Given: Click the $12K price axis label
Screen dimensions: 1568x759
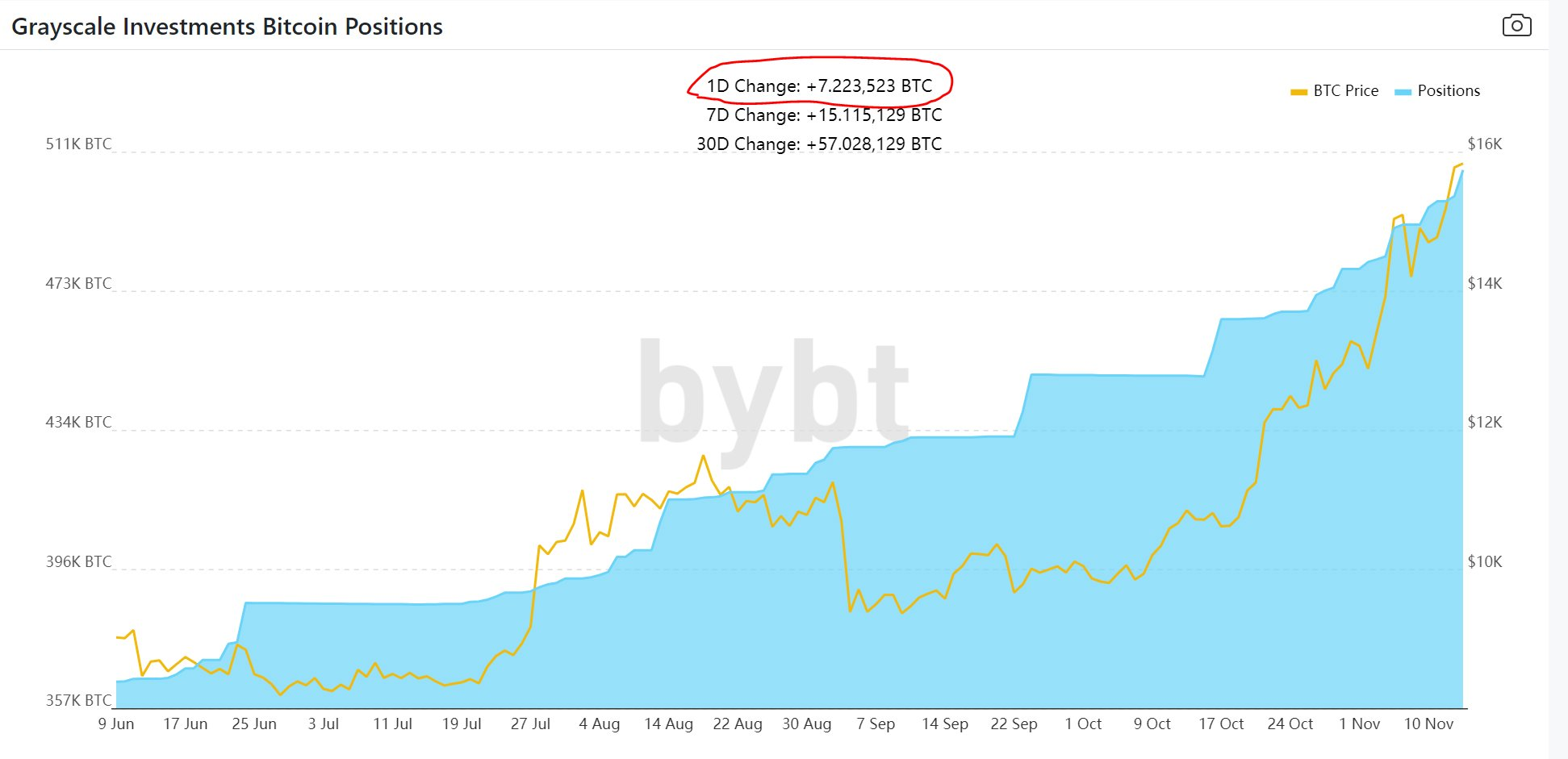Looking at the screenshot, I should [1485, 422].
